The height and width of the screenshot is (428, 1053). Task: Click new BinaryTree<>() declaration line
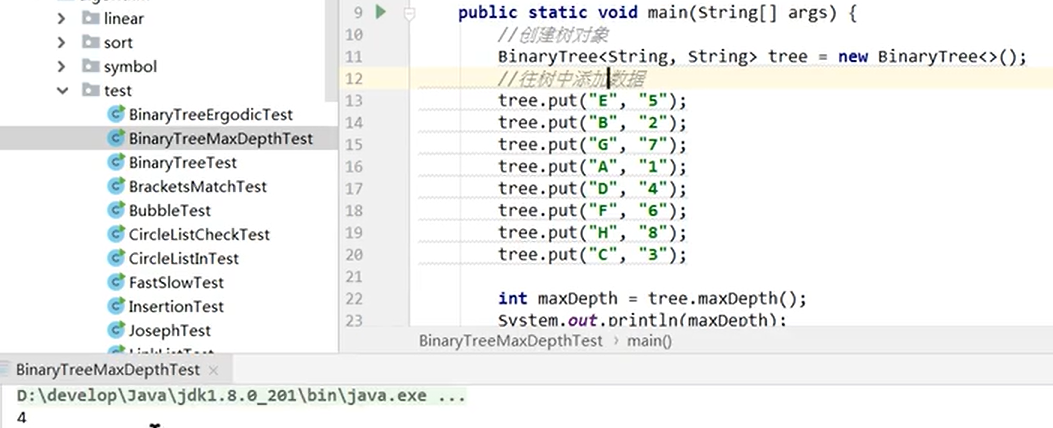tap(762, 57)
